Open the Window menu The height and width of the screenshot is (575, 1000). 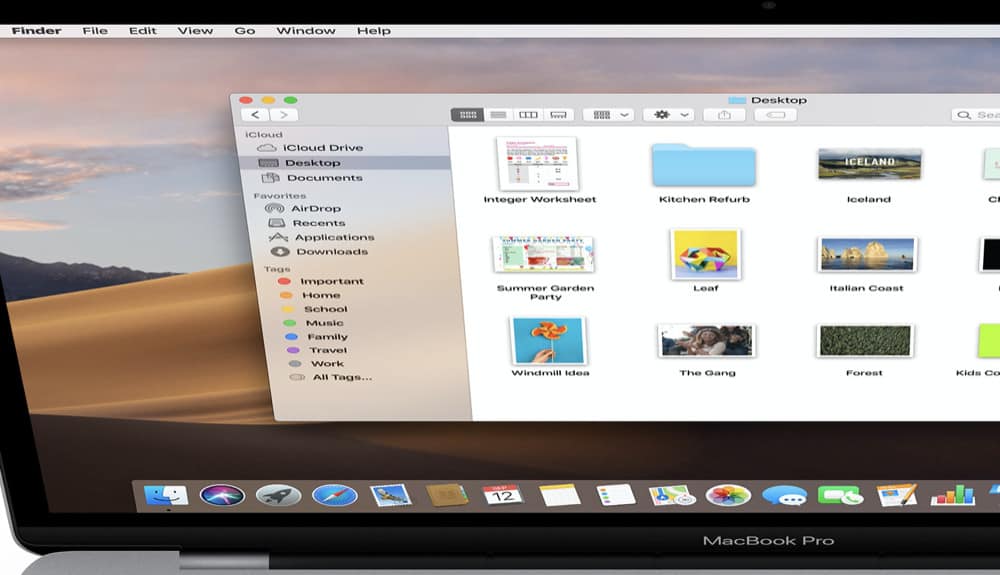pos(305,31)
